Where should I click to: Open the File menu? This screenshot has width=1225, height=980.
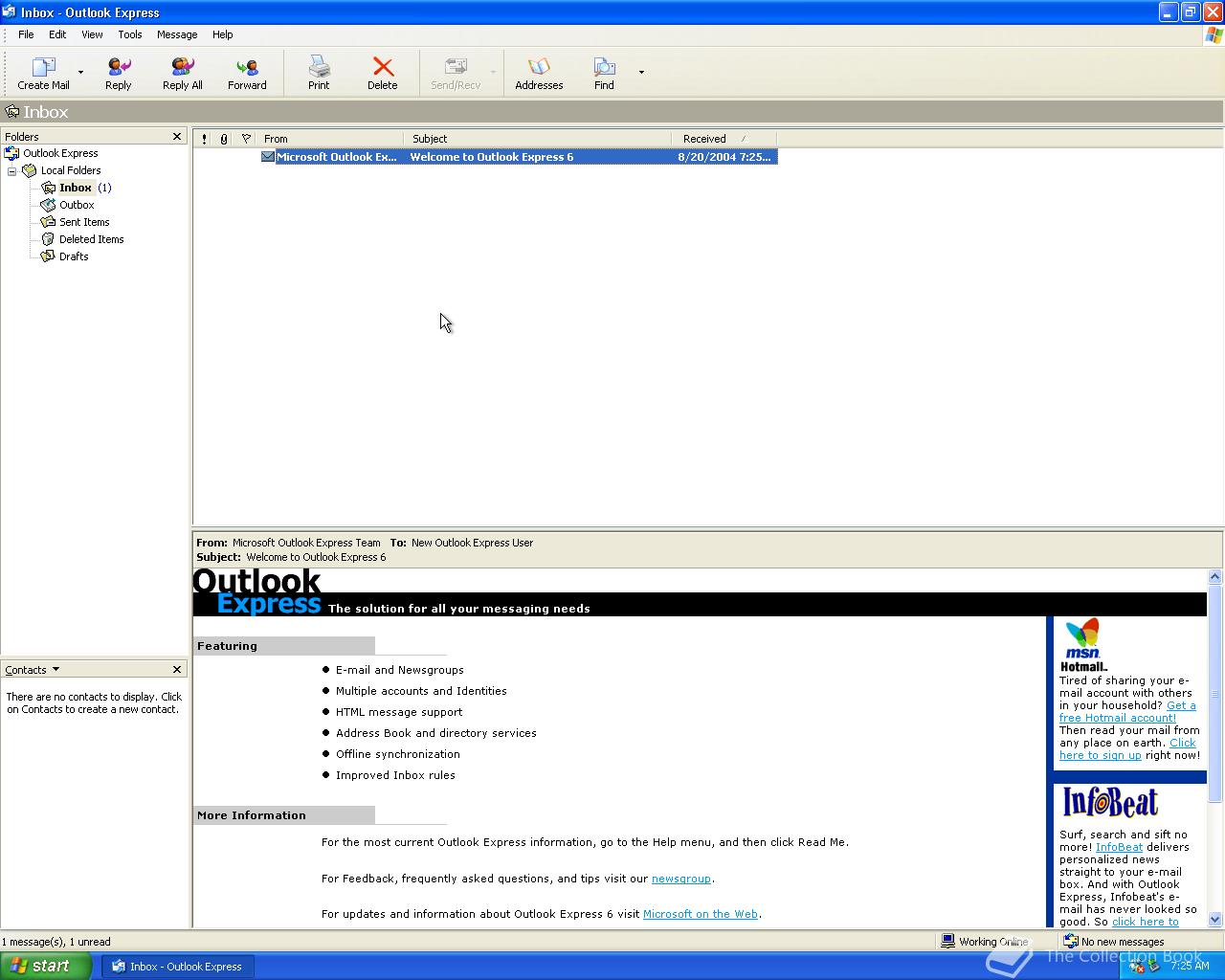point(26,34)
